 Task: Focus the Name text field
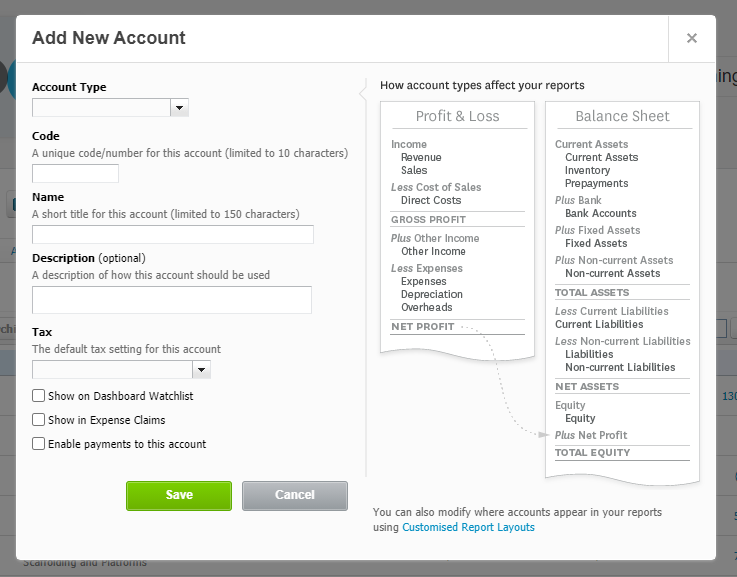coord(173,235)
